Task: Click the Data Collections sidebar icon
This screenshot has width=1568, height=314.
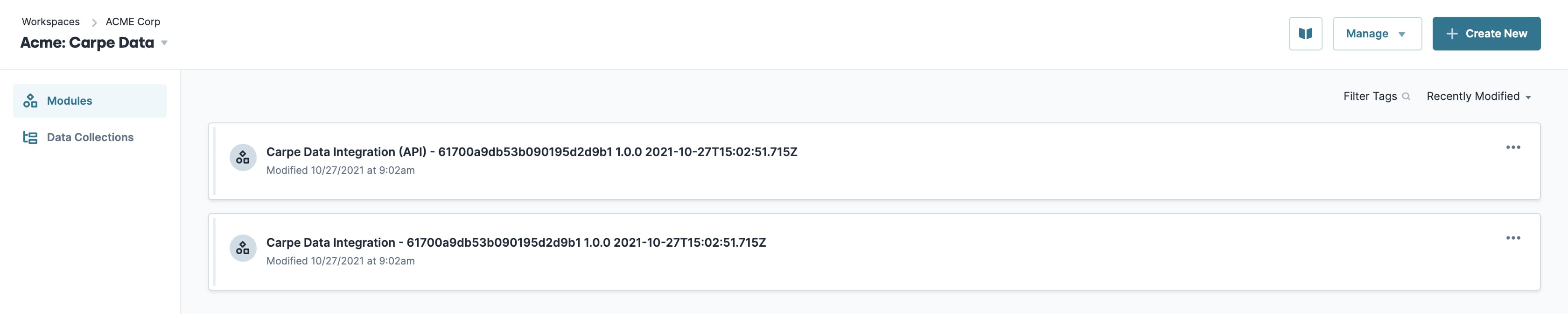Action: (x=30, y=137)
